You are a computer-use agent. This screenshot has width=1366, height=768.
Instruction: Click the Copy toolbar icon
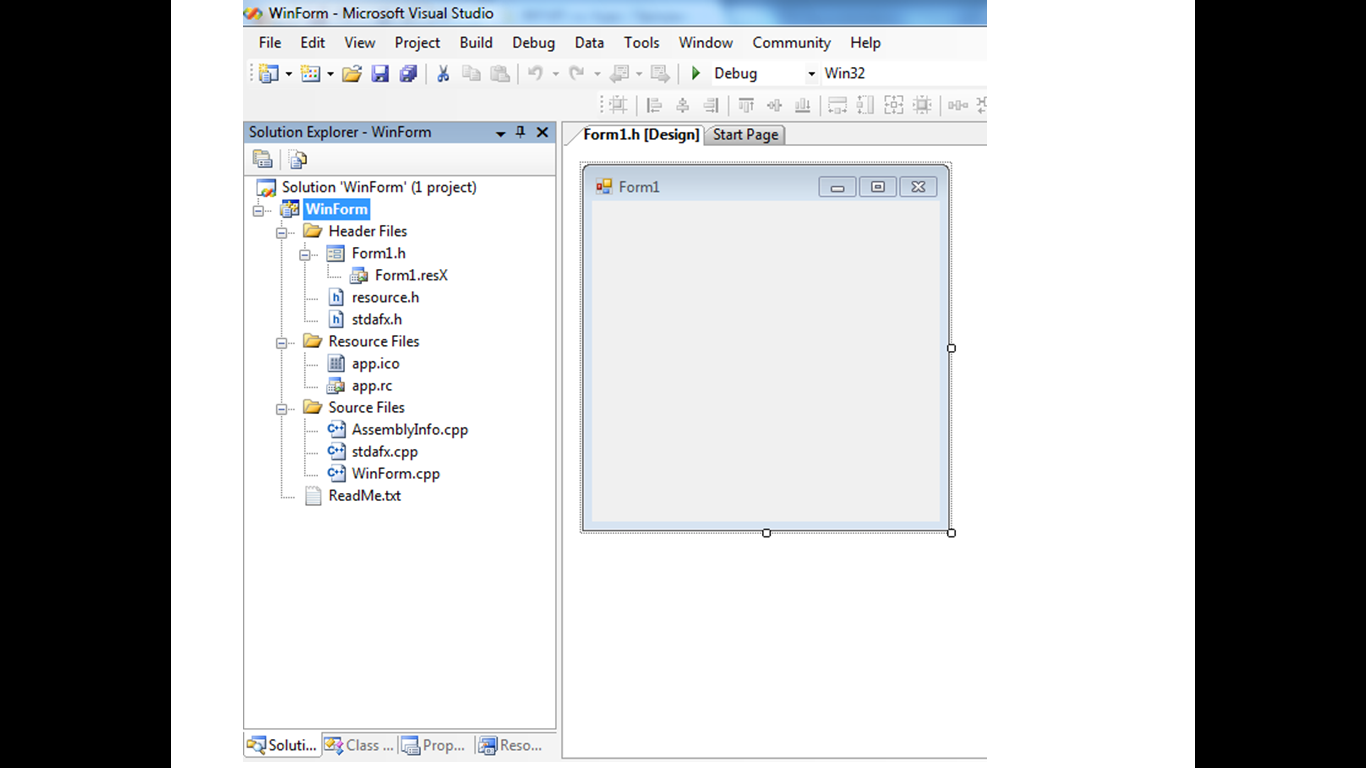471,73
